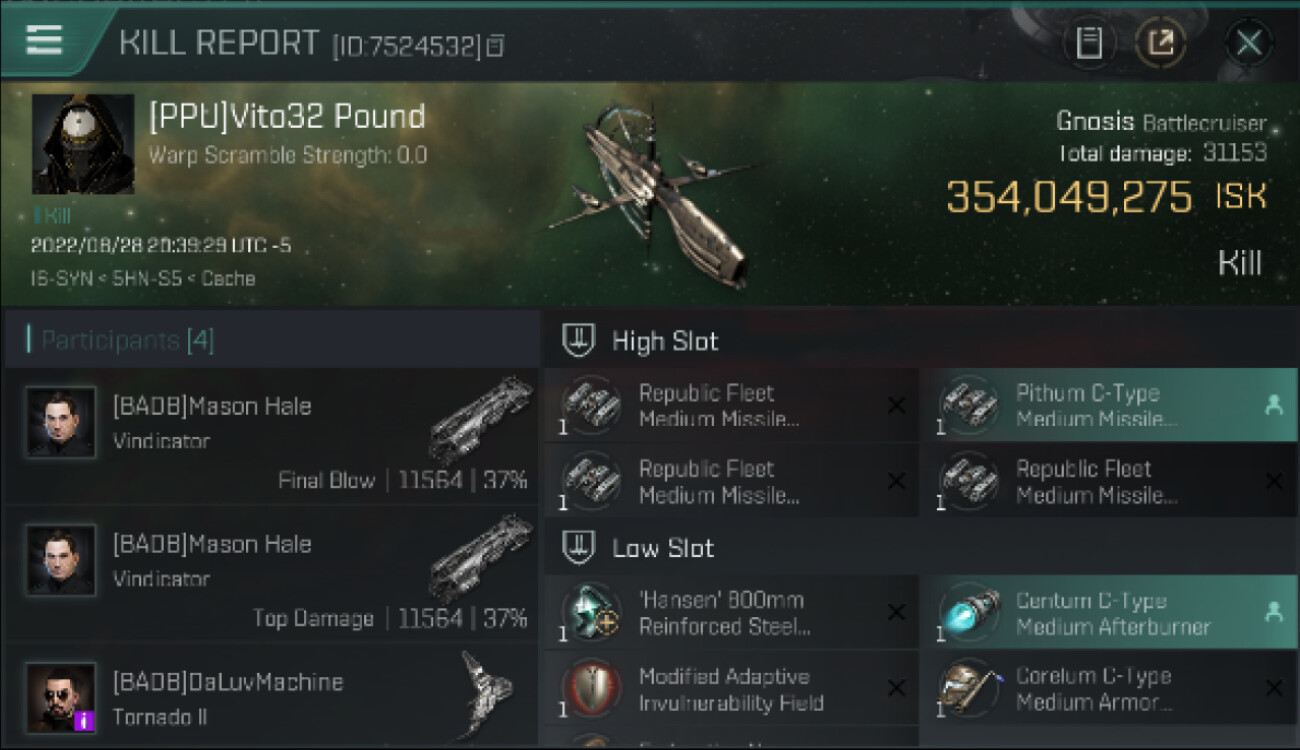Click the Participants [4] header
Image resolution: width=1300 pixels, height=750 pixels.
pos(127,340)
